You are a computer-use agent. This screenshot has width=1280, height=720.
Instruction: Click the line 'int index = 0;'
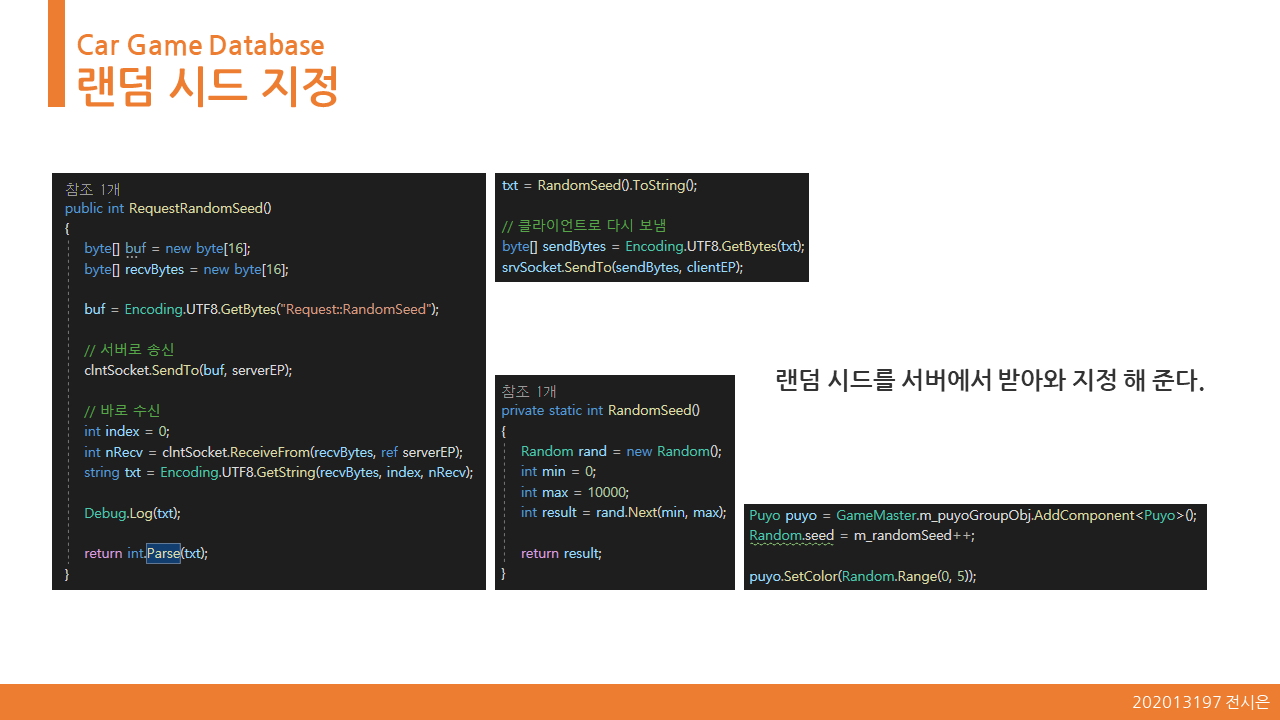pos(127,431)
